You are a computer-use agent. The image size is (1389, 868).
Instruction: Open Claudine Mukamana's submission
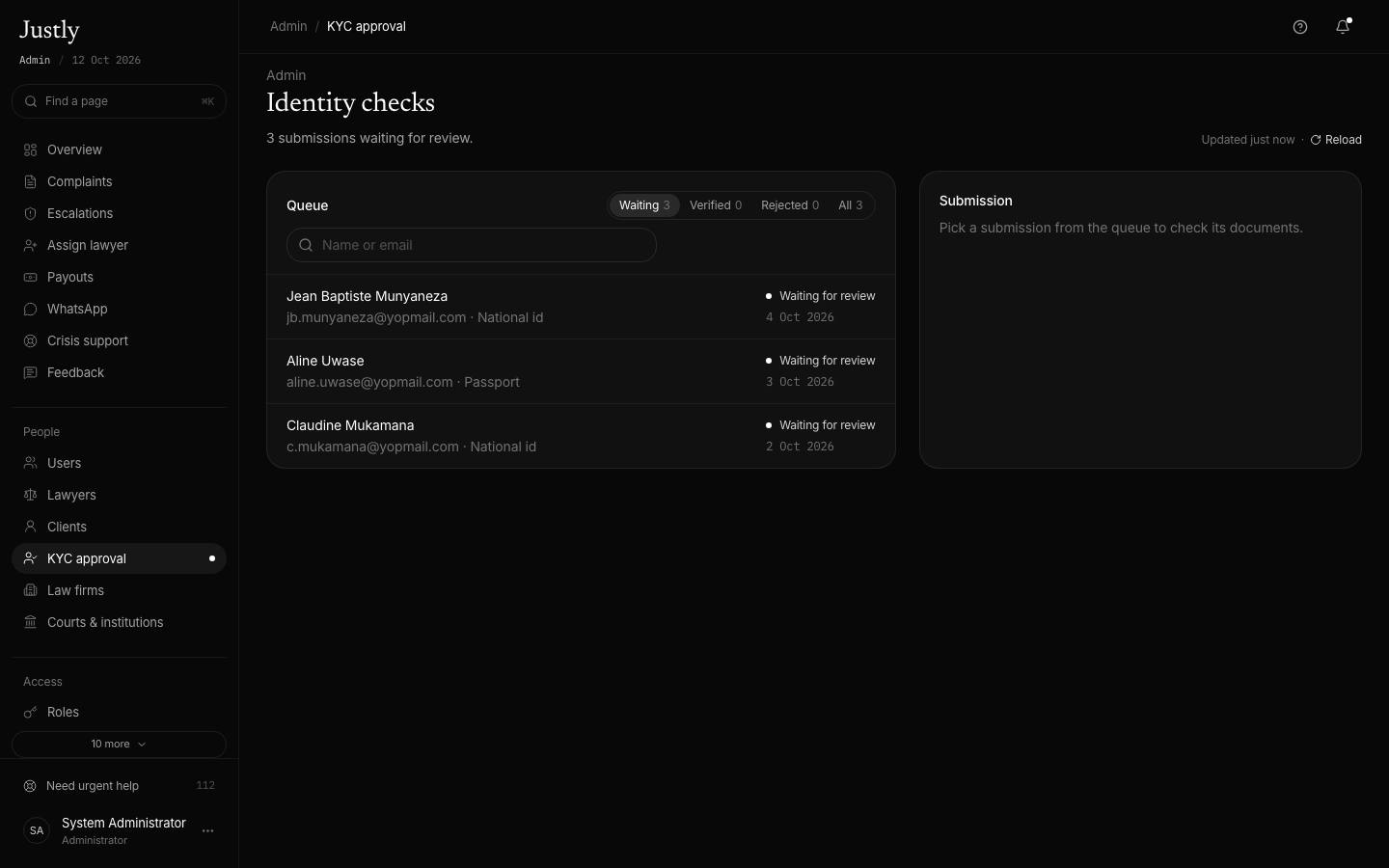[x=581, y=436]
